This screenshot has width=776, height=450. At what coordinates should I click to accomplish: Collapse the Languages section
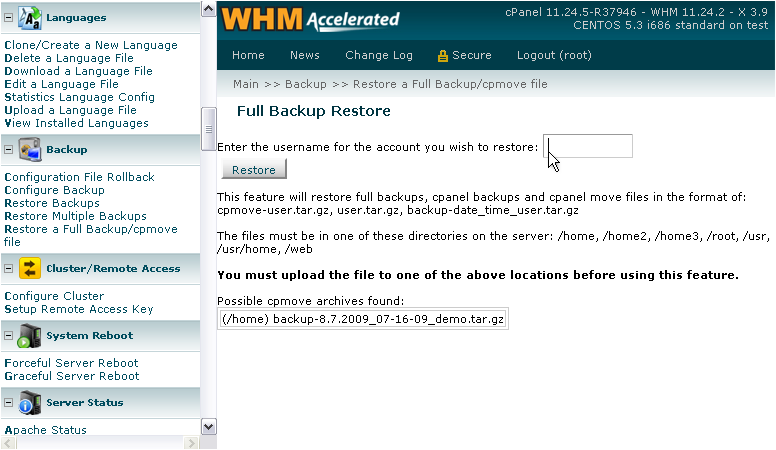click(x=8, y=17)
